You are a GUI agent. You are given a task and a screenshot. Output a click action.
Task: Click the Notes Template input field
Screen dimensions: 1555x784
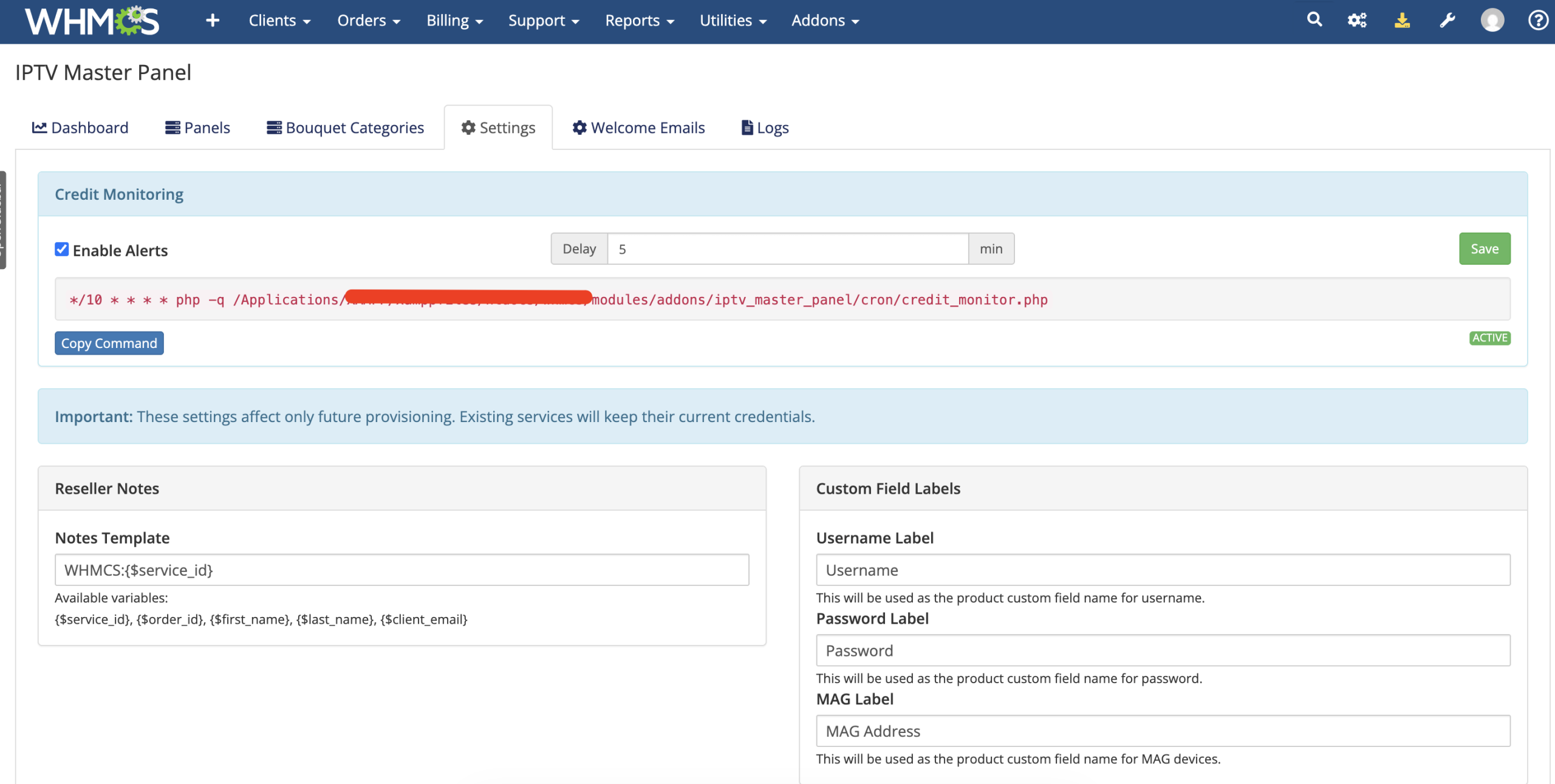(x=402, y=570)
